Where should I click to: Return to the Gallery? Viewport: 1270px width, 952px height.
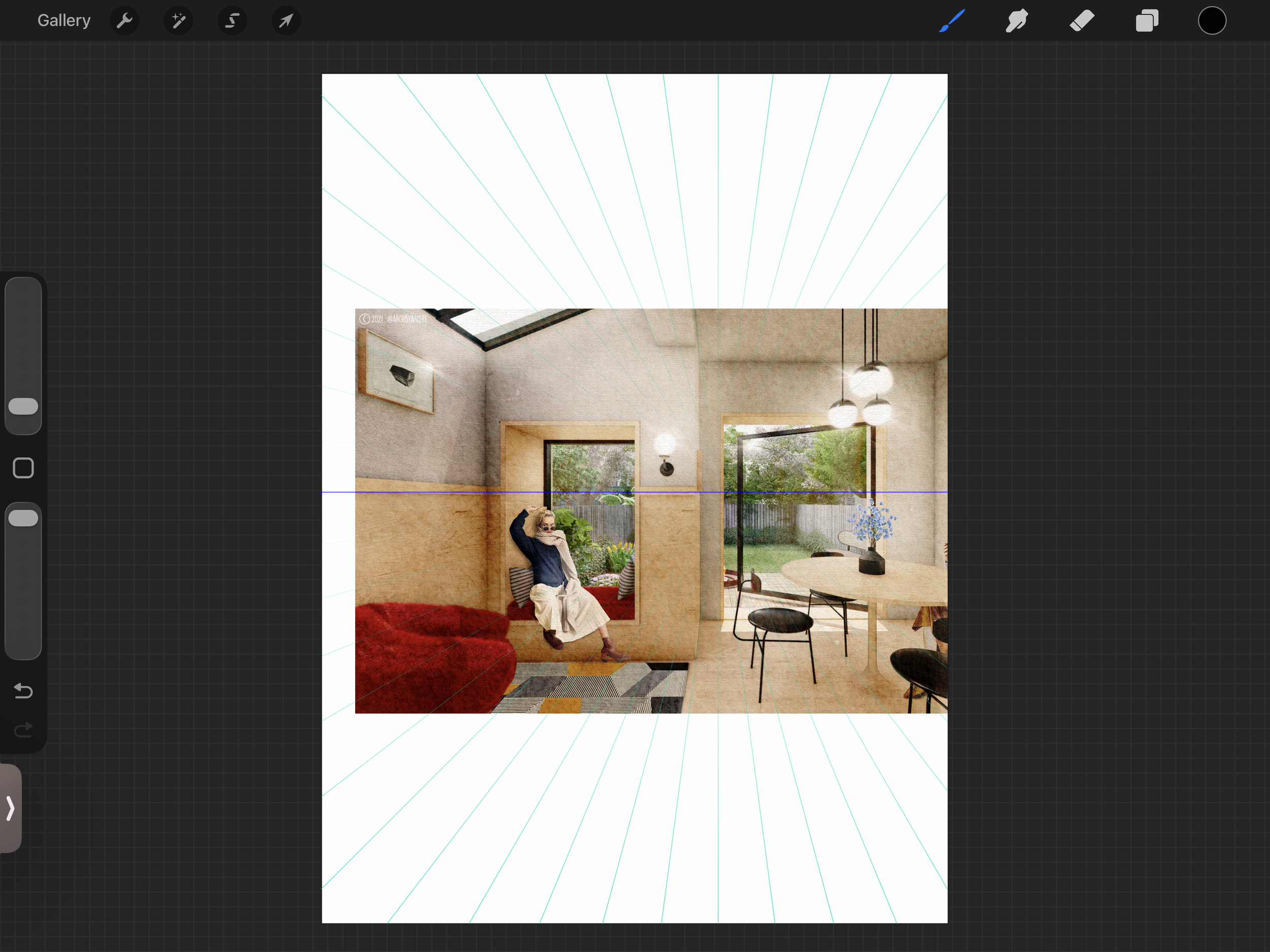point(63,21)
